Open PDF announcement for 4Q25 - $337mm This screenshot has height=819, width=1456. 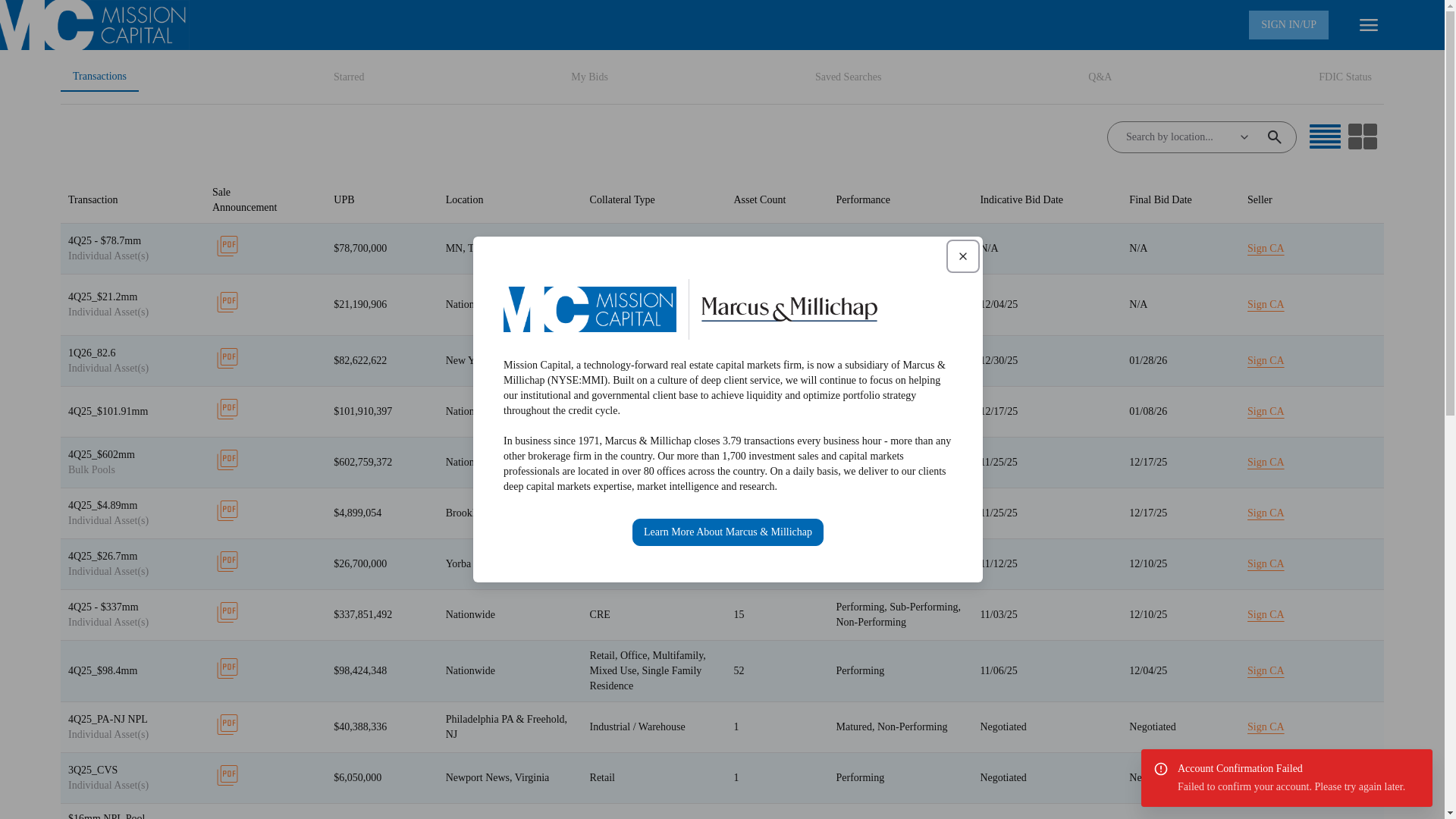click(x=227, y=612)
